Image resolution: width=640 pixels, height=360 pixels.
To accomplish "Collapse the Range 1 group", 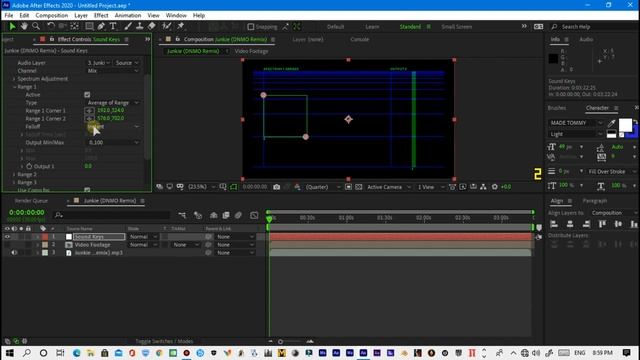I will coord(14,87).
